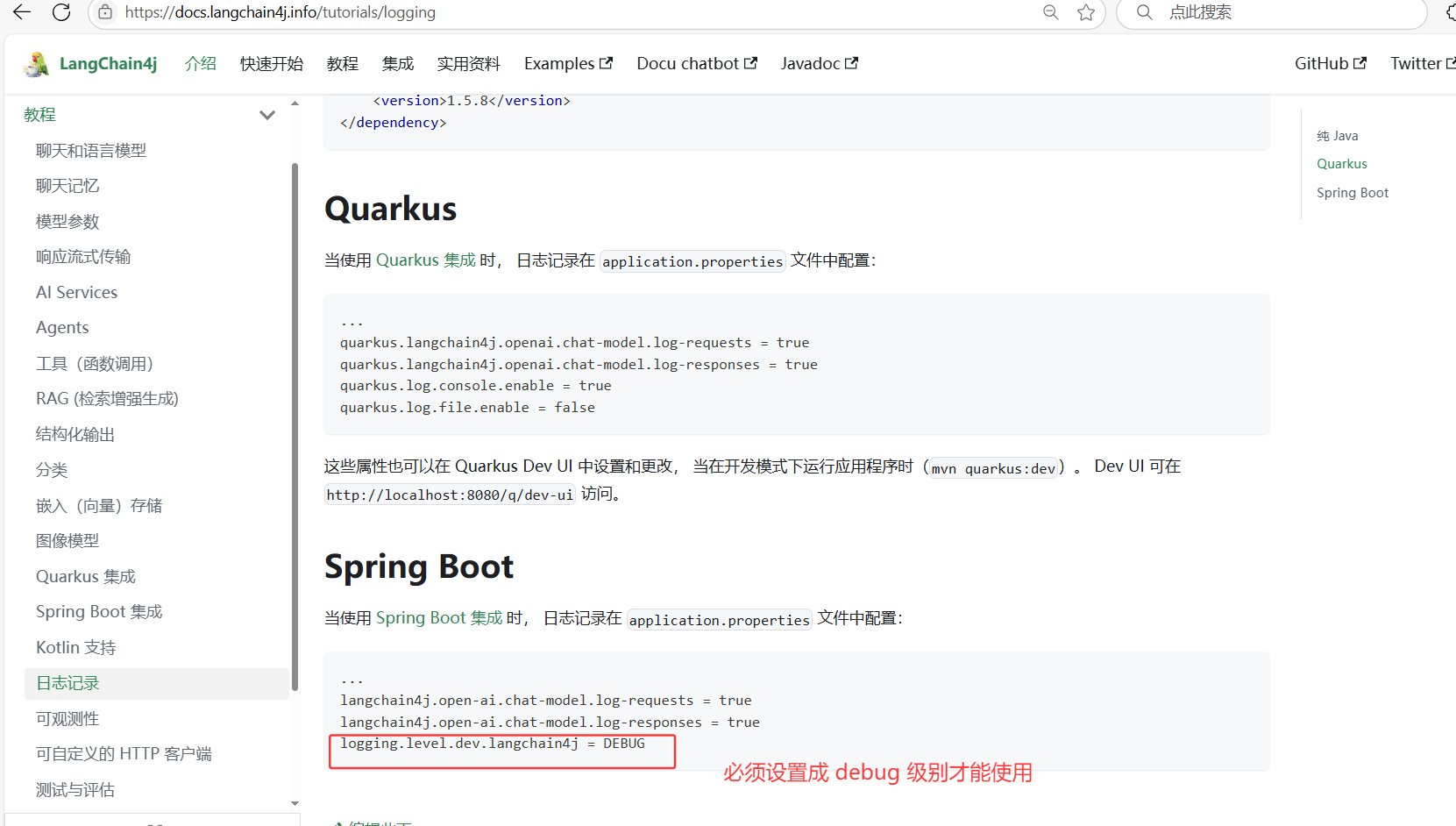Open the 实用资料 navbar menu

468,64
